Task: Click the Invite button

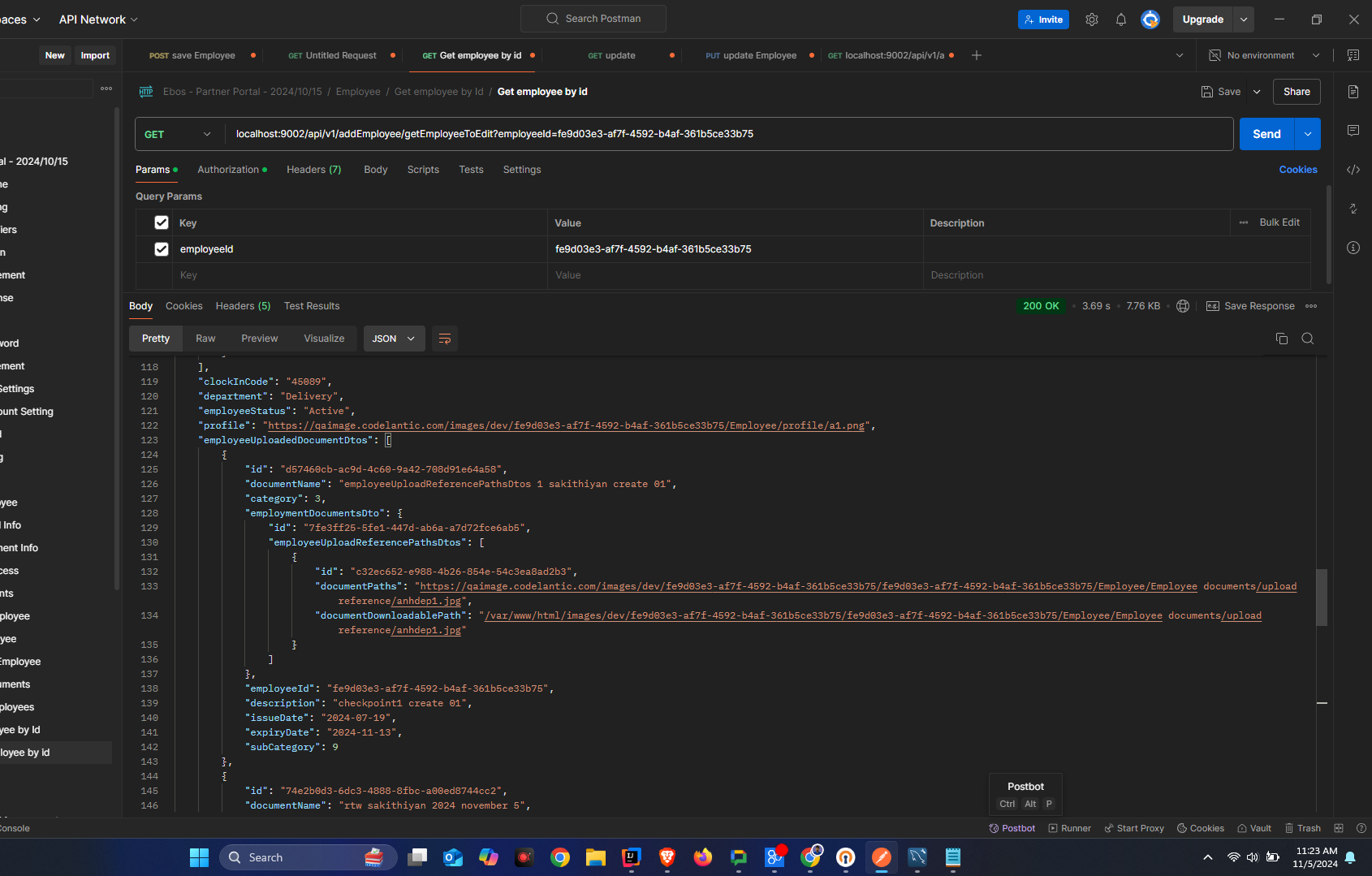Action: point(1043,19)
